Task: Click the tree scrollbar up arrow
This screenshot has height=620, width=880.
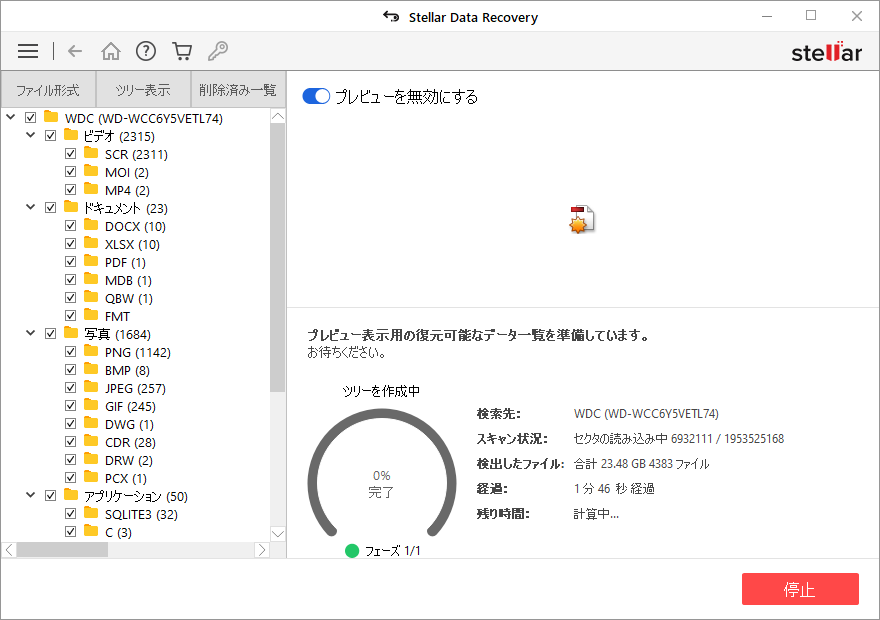Action: coord(278,116)
